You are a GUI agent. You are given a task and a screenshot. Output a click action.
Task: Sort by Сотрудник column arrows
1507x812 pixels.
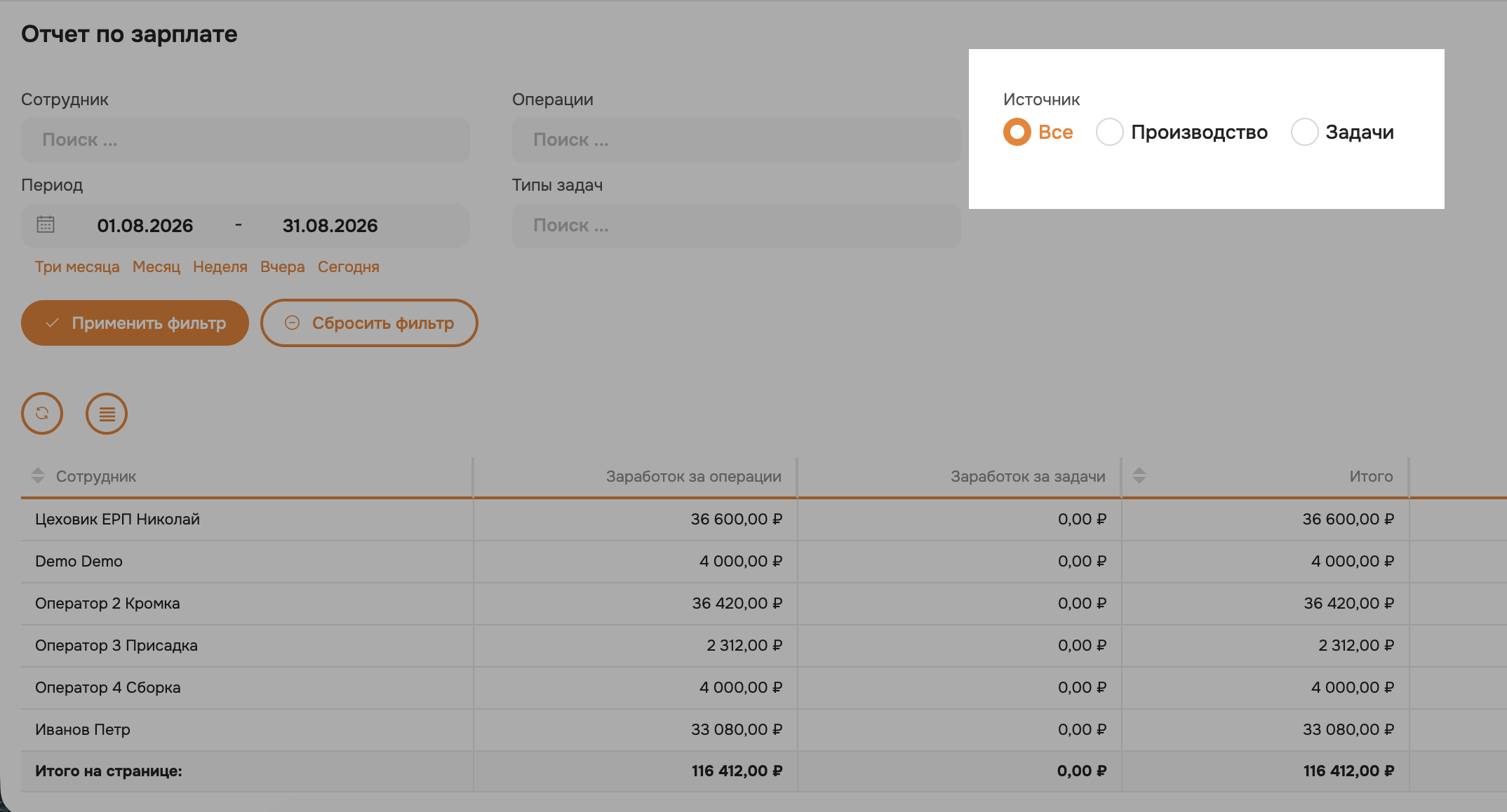tap(38, 475)
